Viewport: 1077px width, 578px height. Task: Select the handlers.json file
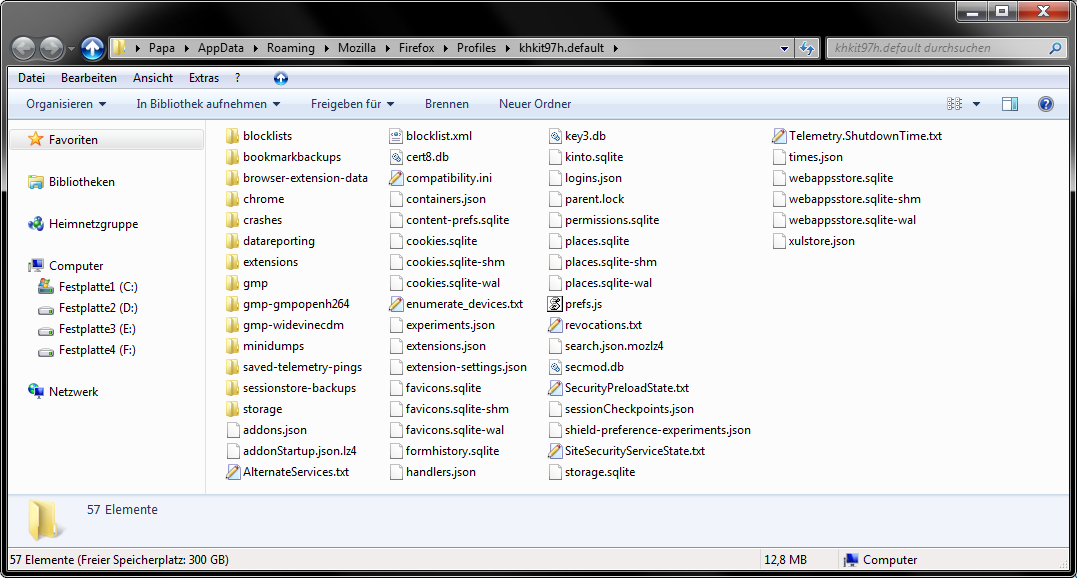click(x=440, y=472)
